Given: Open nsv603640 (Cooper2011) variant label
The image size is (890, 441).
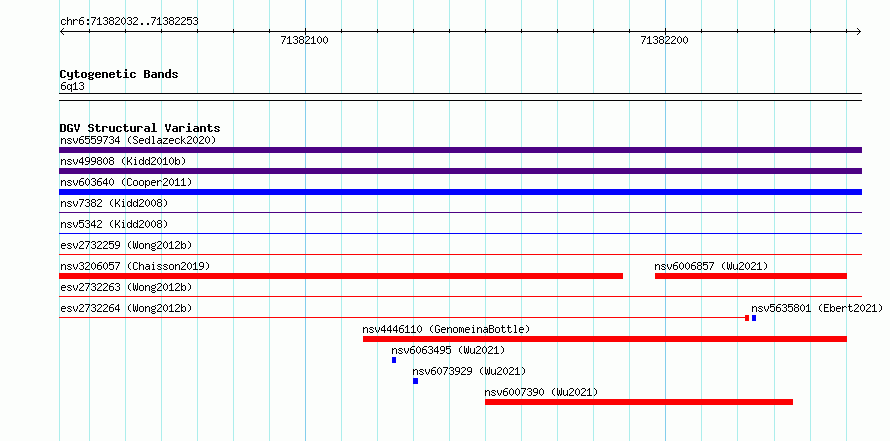Looking at the screenshot, I should pos(126,182).
